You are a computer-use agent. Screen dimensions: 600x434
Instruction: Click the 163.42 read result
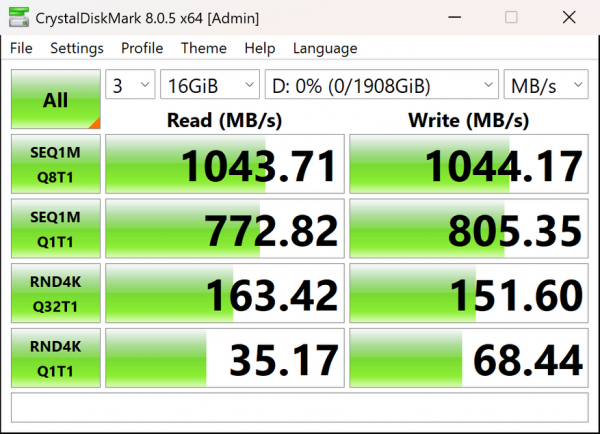[x=225, y=293]
